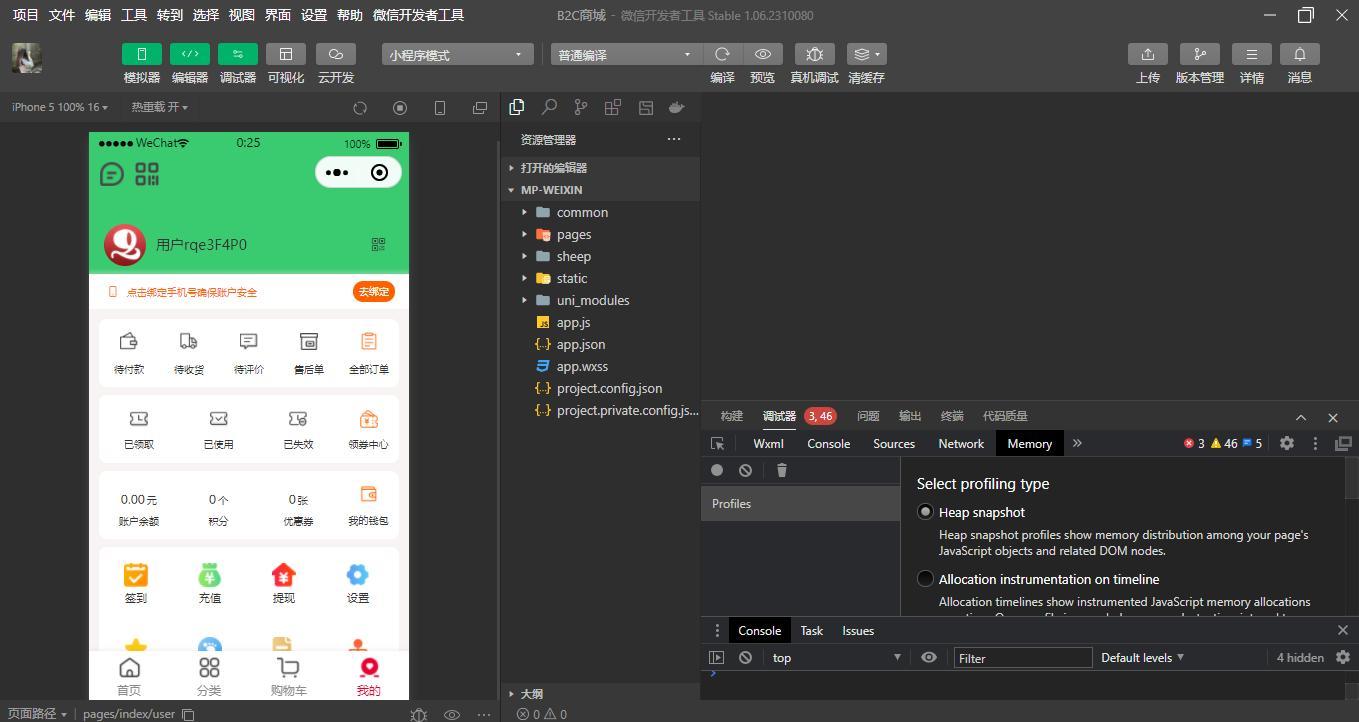
Task: Toggle the console live expression eye
Action: (929, 657)
